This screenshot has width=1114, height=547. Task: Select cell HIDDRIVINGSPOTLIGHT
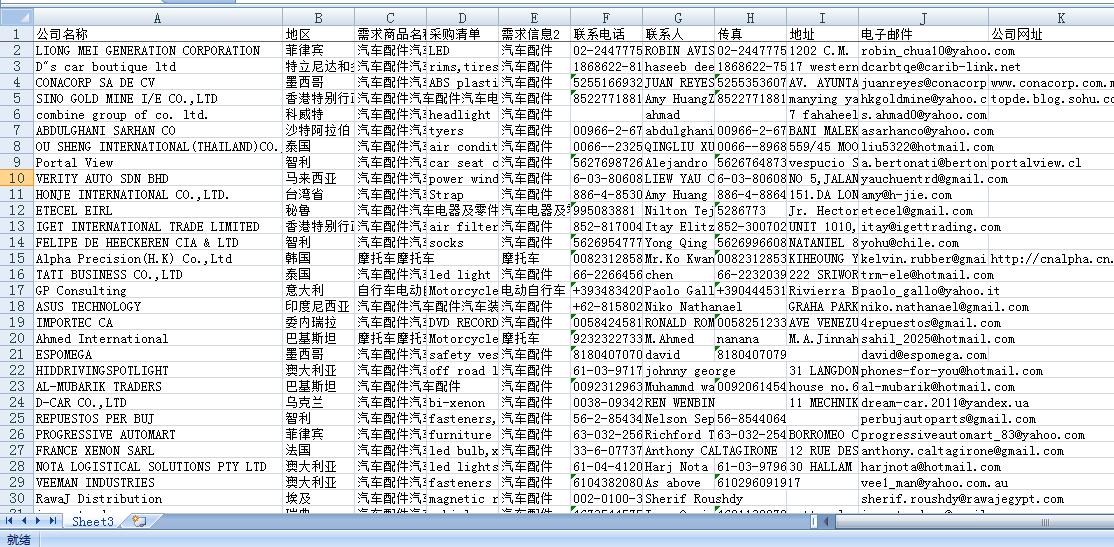tap(158, 370)
